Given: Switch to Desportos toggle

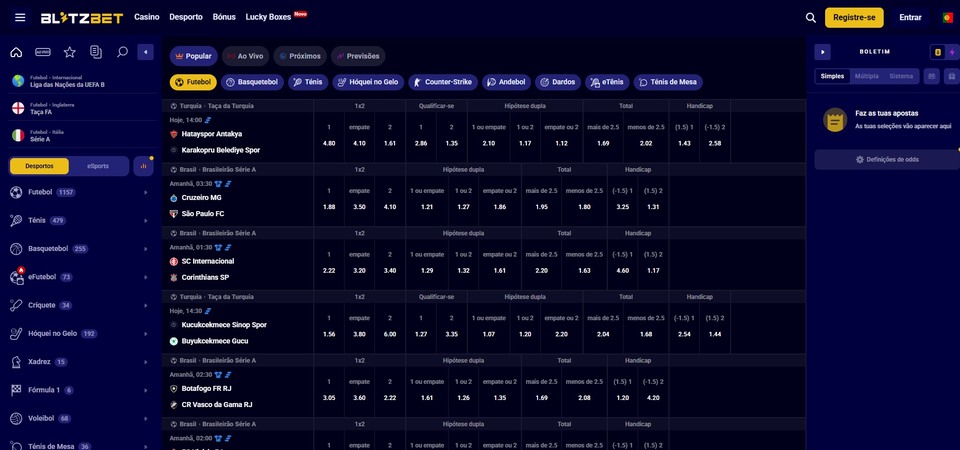Looking at the screenshot, I should 39,166.
